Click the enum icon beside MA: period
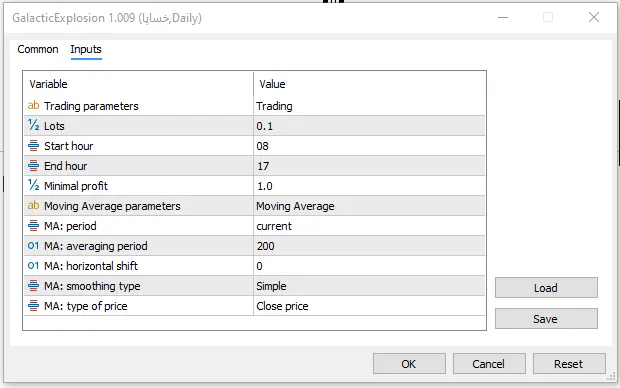The width and height of the screenshot is (620, 388). (x=34, y=226)
